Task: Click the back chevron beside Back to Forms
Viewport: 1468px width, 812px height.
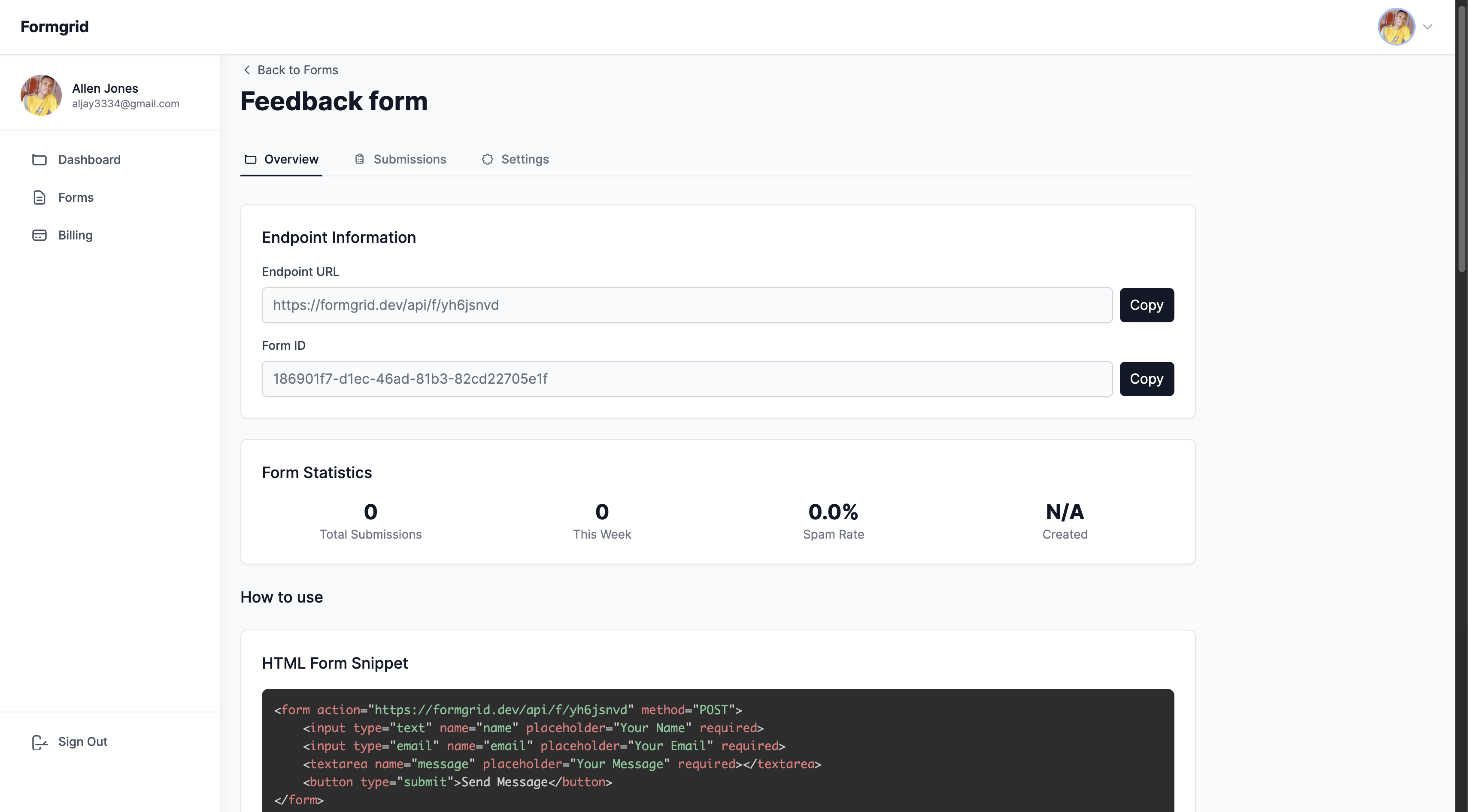Action: [247, 70]
